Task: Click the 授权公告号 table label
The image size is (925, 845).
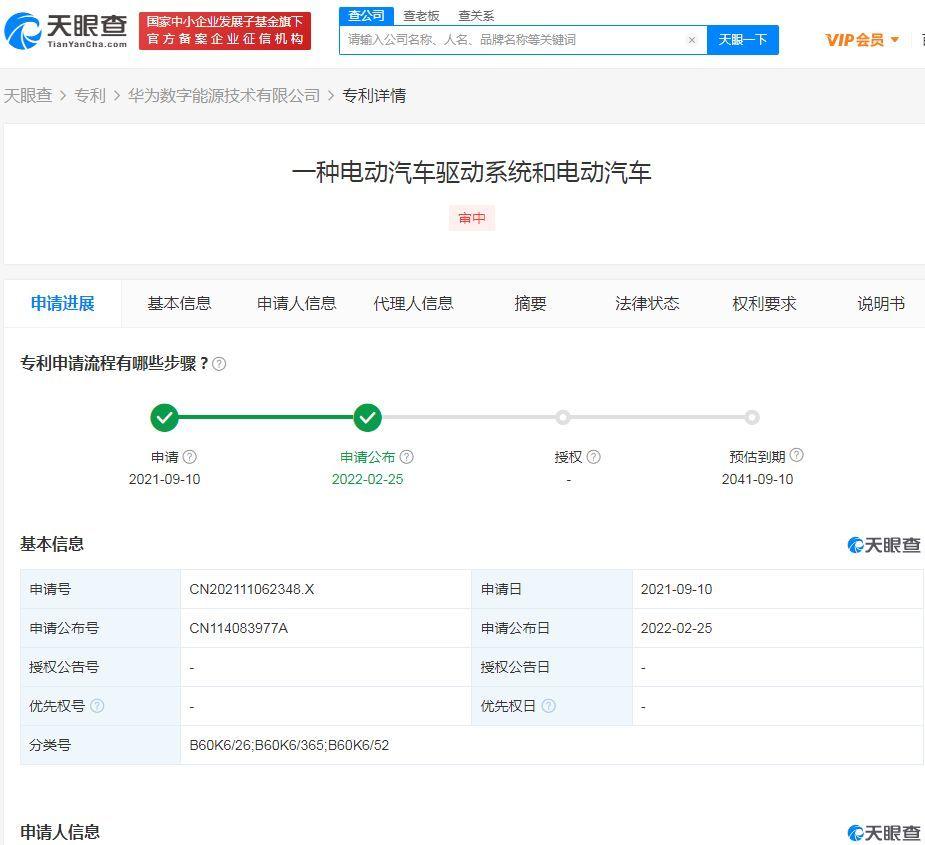Action: point(64,667)
